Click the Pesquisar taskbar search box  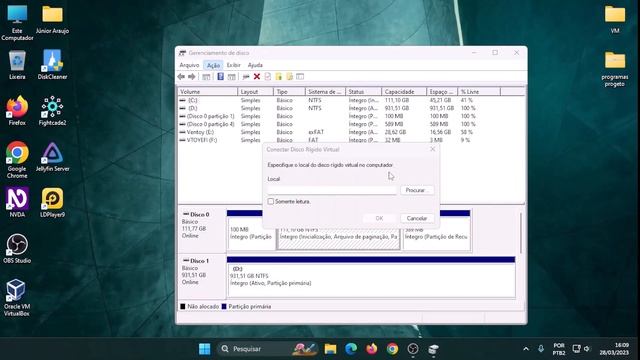pyautogui.click(x=267, y=349)
